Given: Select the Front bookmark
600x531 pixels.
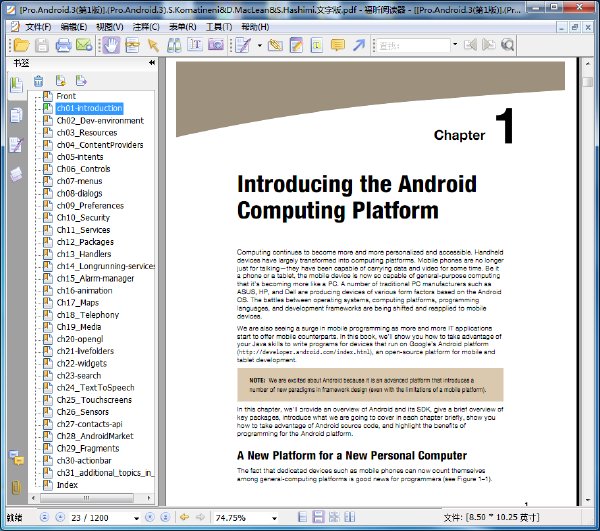Looking at the screenshot, I should [66, 96].
